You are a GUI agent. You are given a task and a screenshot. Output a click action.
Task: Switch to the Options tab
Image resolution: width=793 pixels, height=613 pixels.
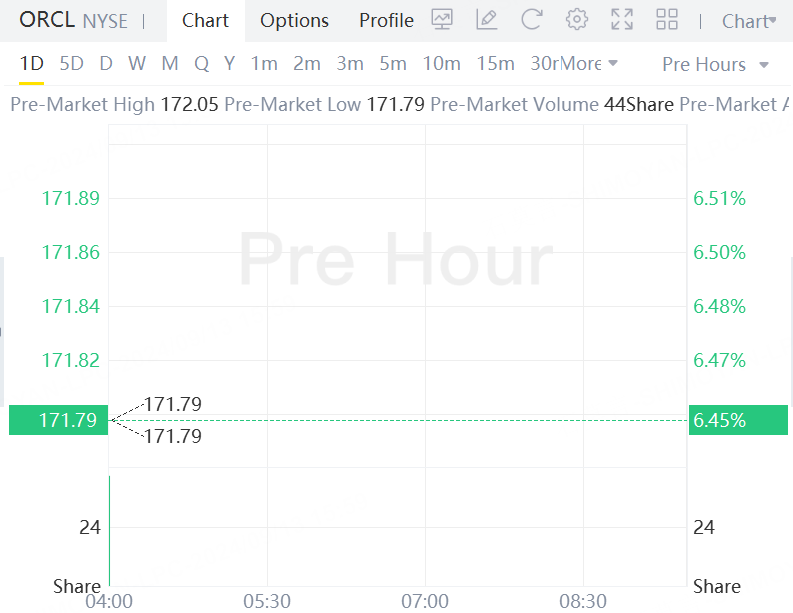click(294, 21)
